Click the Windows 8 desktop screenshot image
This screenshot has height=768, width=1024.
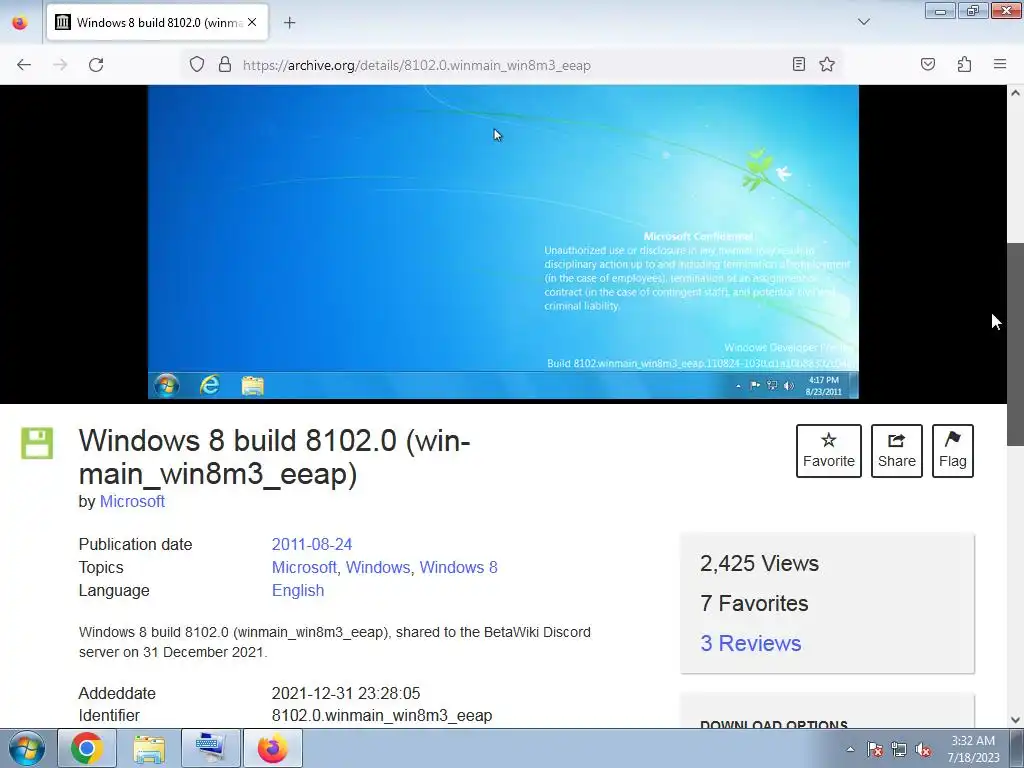[503, 242]
